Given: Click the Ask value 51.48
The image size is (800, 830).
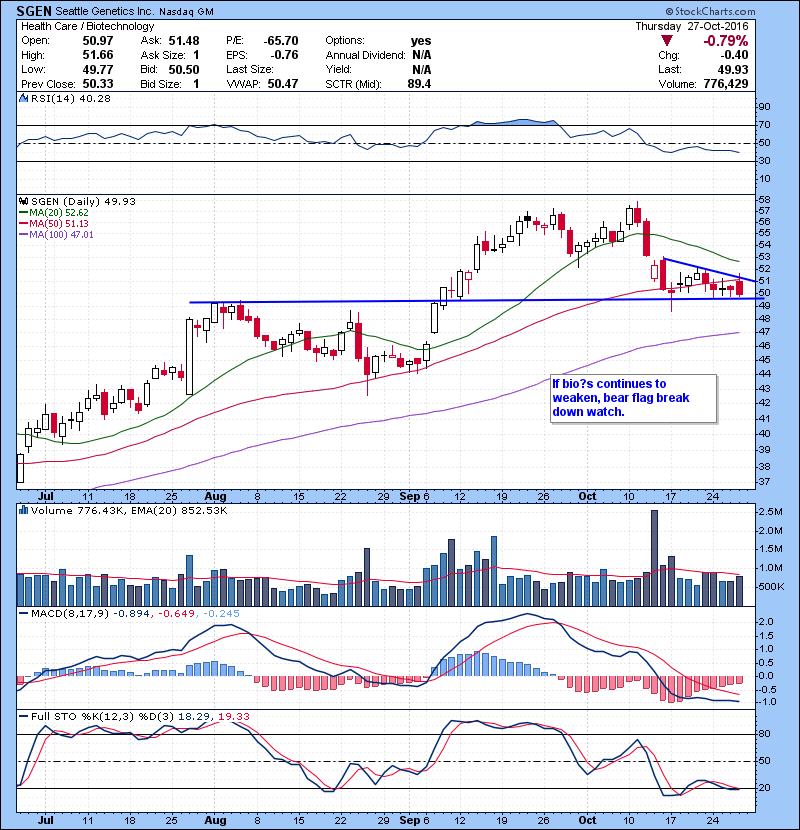Looking at the screenshot, I should click(x=184, y=41).
